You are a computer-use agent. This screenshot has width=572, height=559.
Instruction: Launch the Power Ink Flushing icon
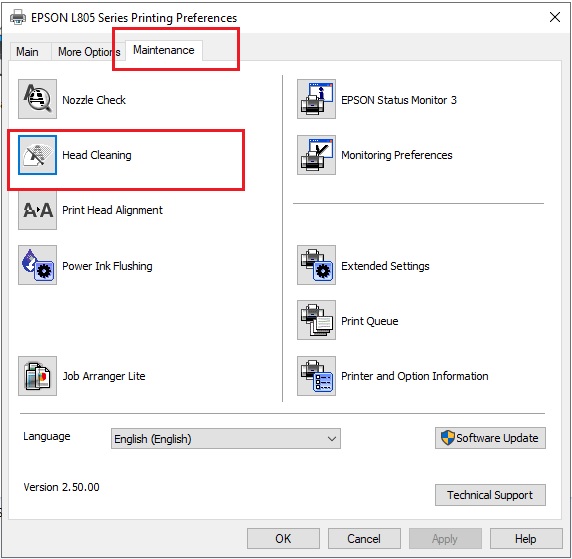(x=38, y=265)
